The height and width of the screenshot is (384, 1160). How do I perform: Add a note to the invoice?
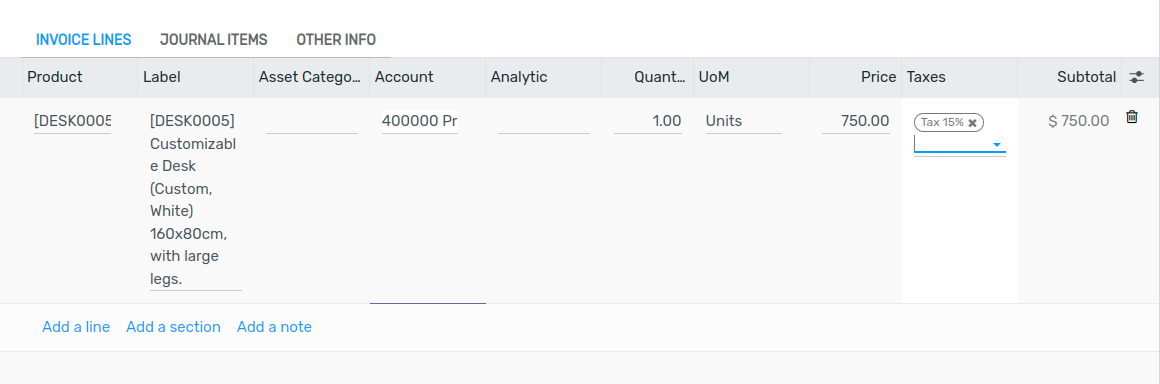[x=274, y=326]
